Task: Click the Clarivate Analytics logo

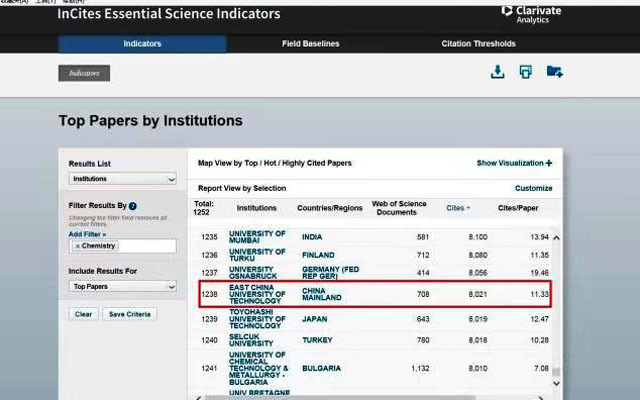Action: click(531, 15)
